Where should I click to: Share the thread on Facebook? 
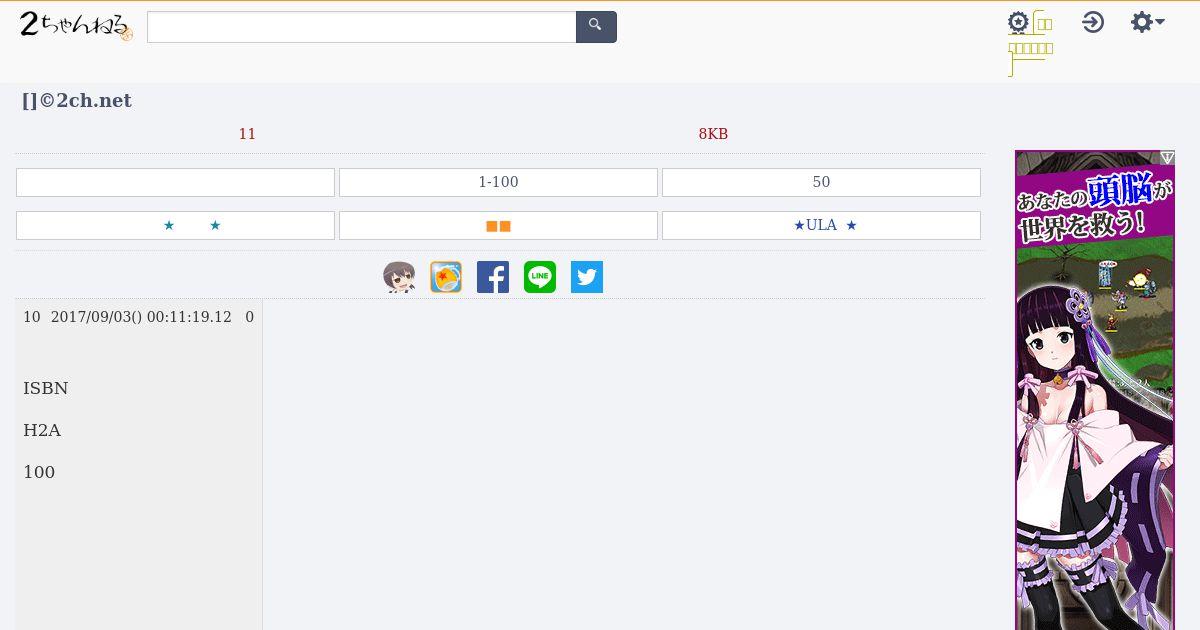[x=493, y=277]
